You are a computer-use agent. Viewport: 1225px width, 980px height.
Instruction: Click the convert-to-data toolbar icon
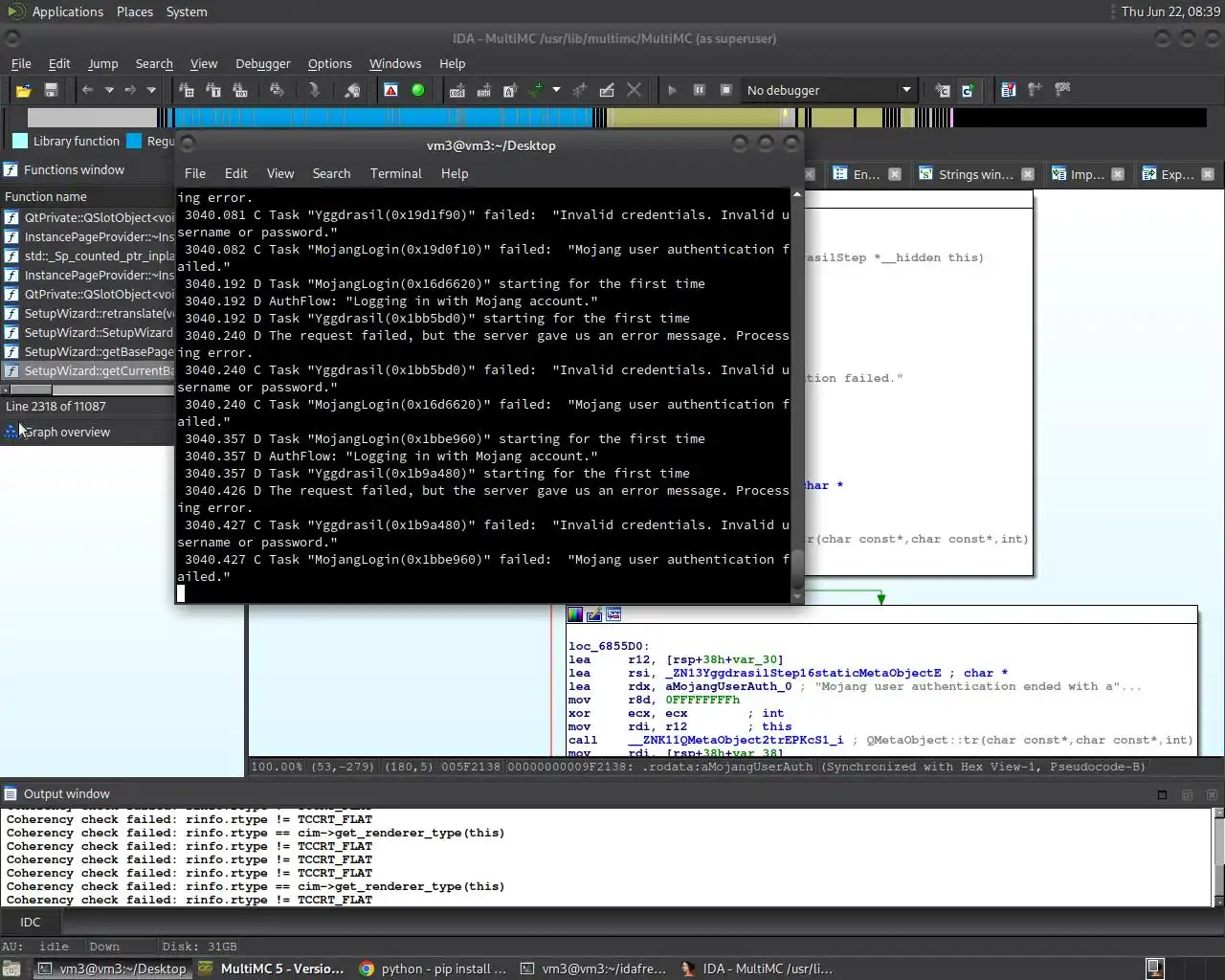(x=484, y=90)
